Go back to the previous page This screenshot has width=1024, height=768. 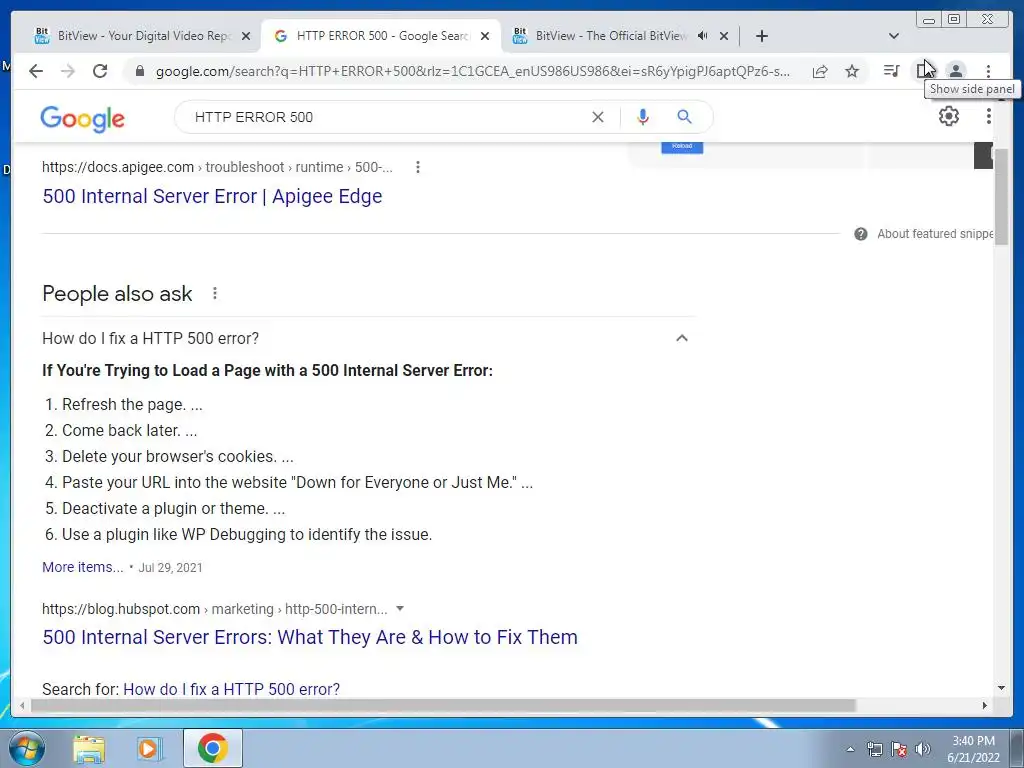[36, 71]
